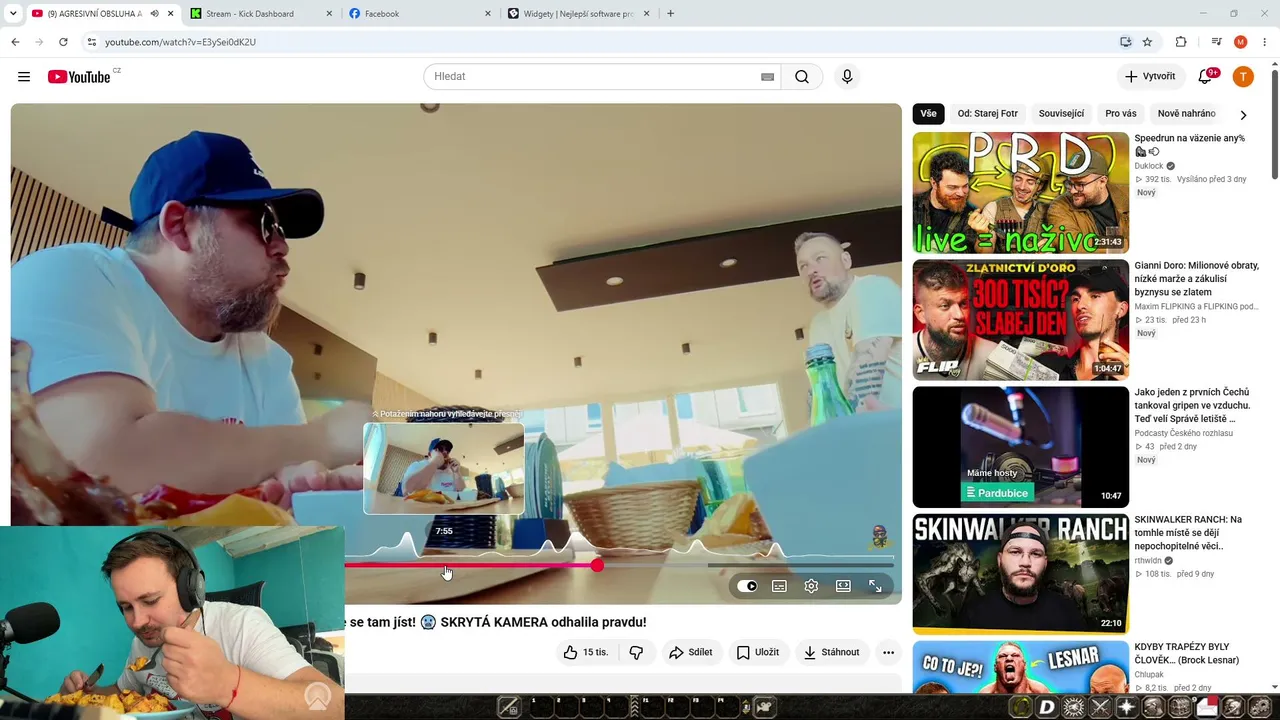Select the Související chip
The image size is (1280, 720).
click(1061, 114)
